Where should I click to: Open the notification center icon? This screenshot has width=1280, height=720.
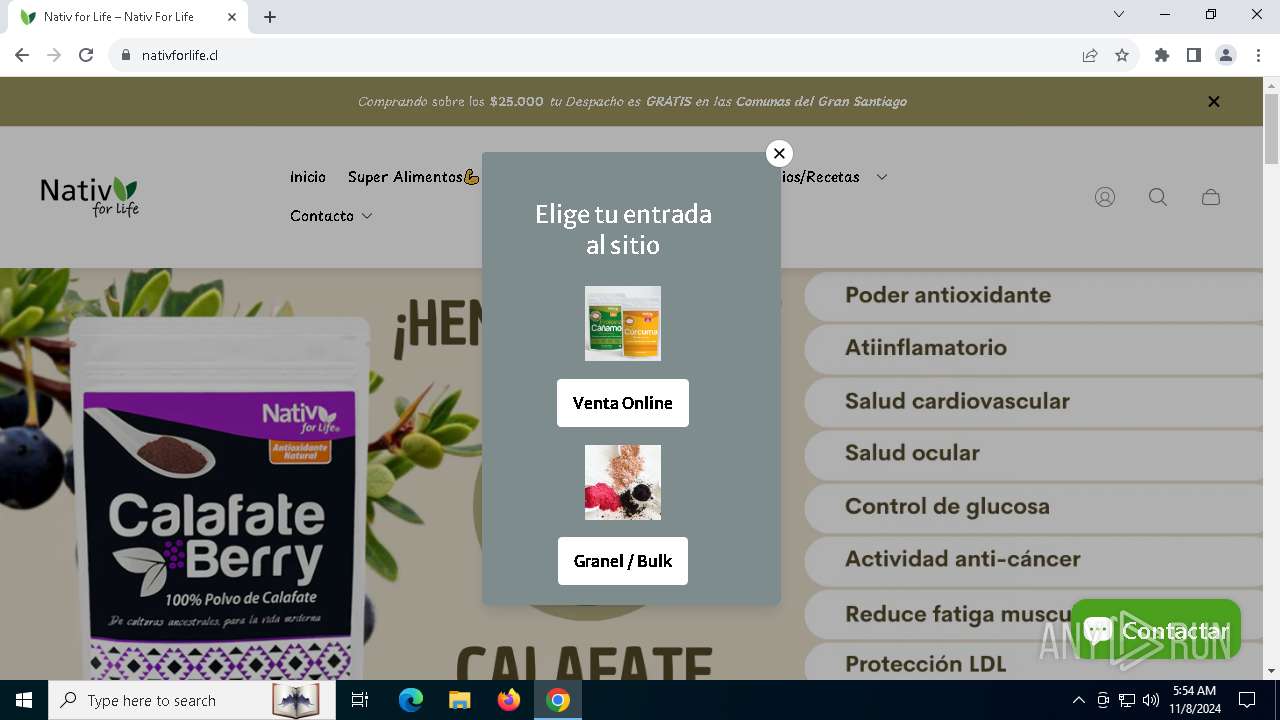[1247, 700]
